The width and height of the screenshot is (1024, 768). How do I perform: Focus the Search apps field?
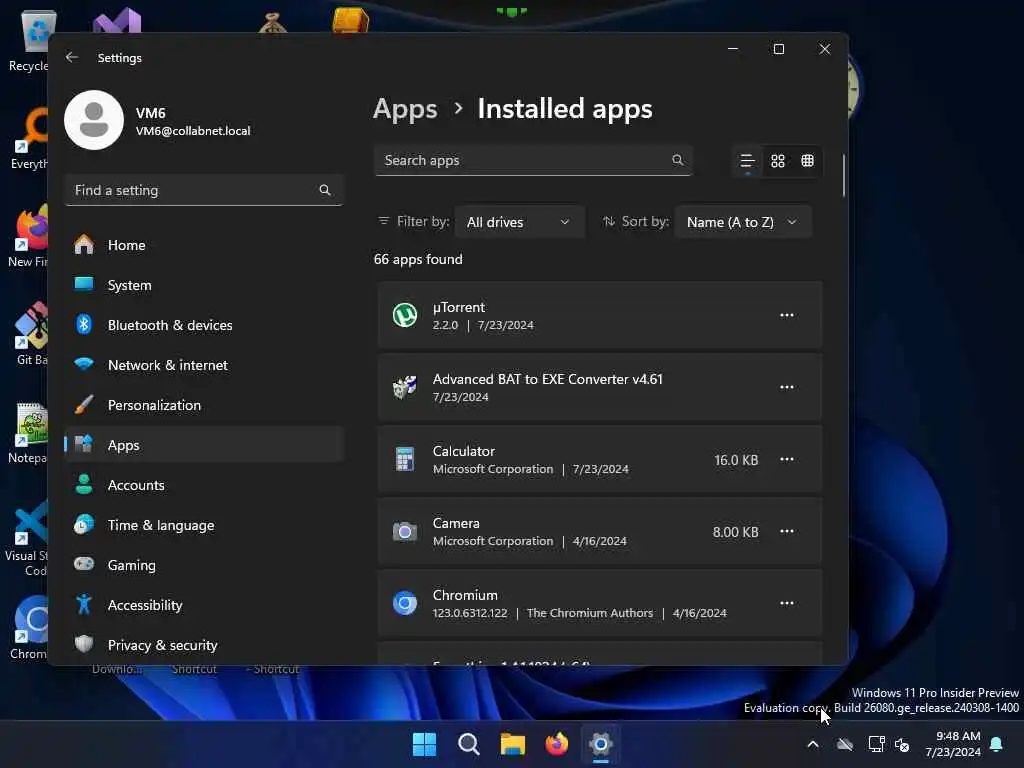coord(533,160)
